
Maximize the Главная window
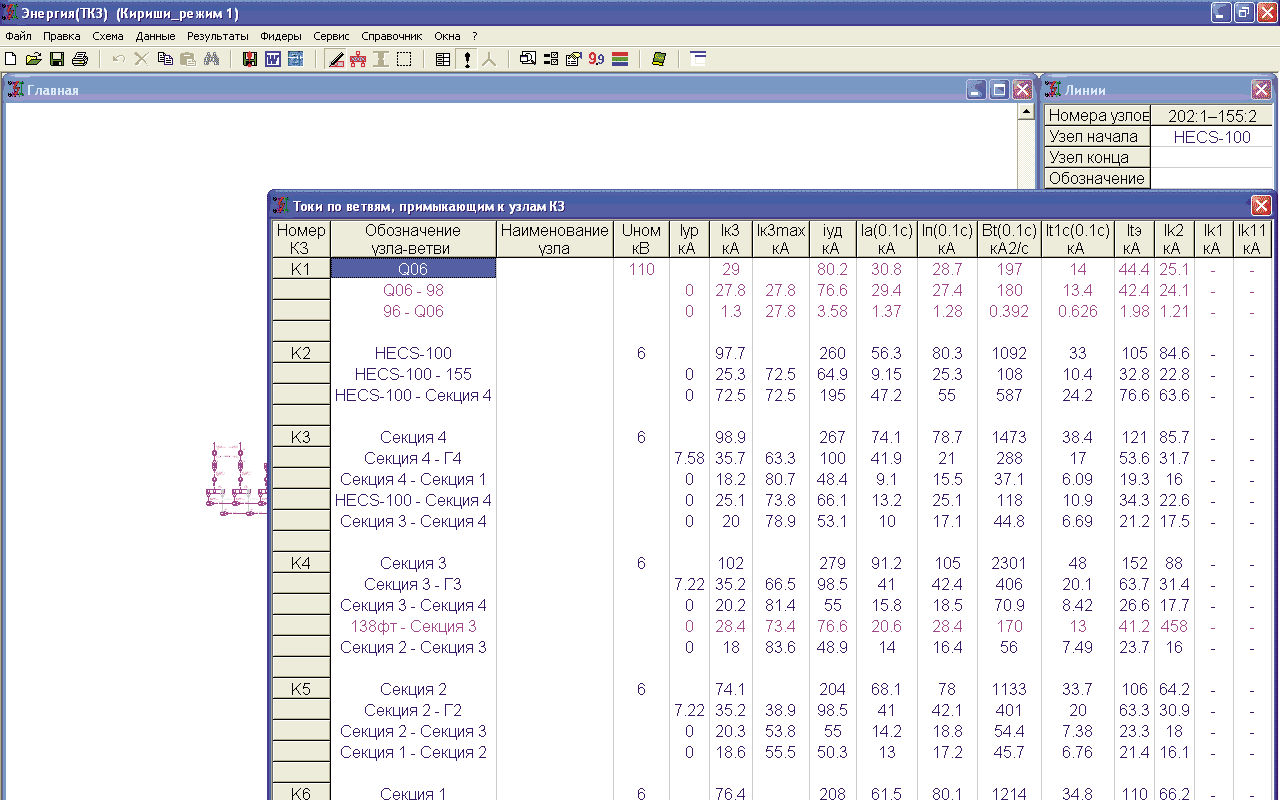click(999, 89)
